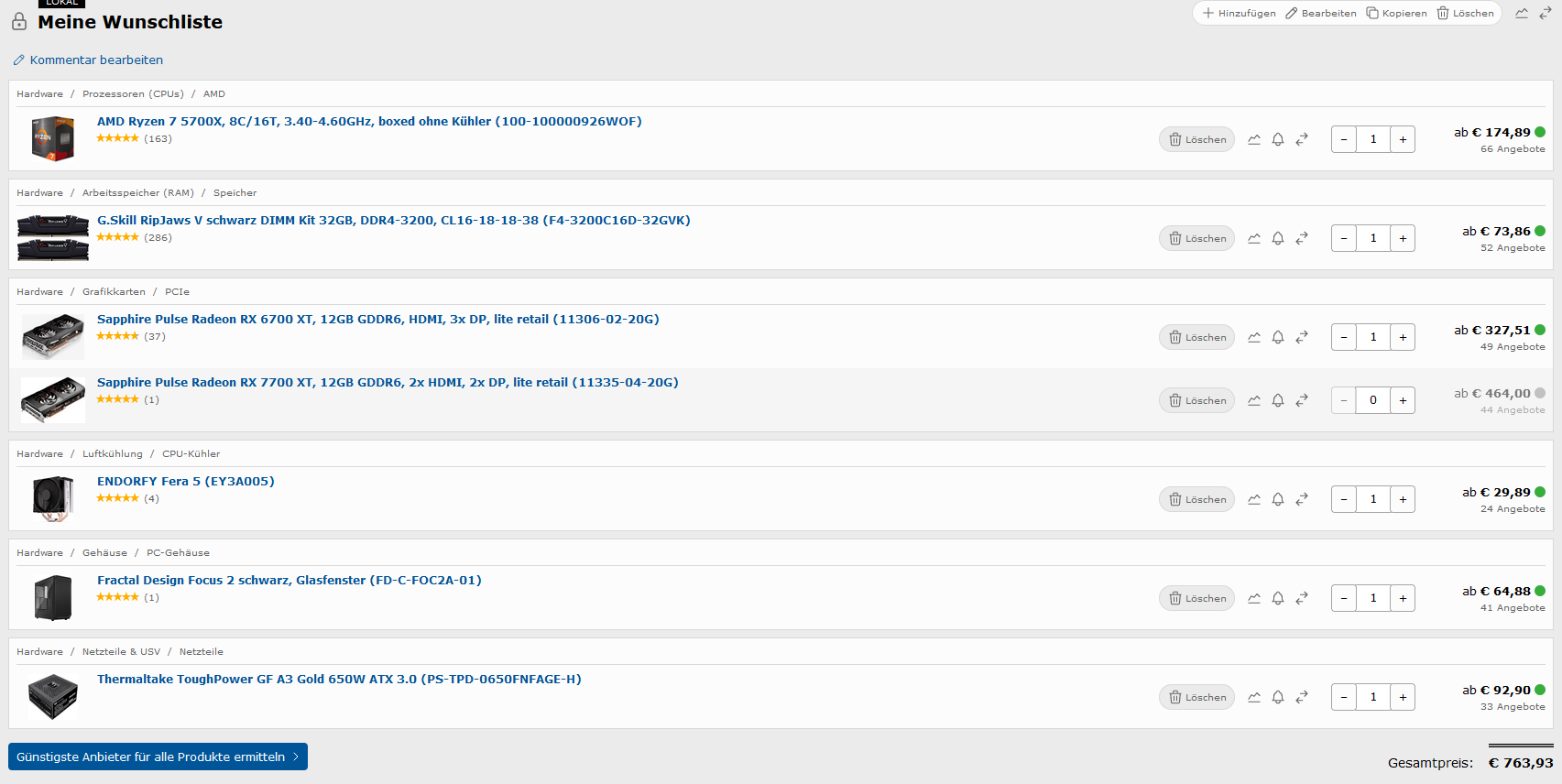Click price ab € 327,51 for RX 6700 XT
The width and height of the screenshot is (1562, 784).
(x=1492, y=330)
